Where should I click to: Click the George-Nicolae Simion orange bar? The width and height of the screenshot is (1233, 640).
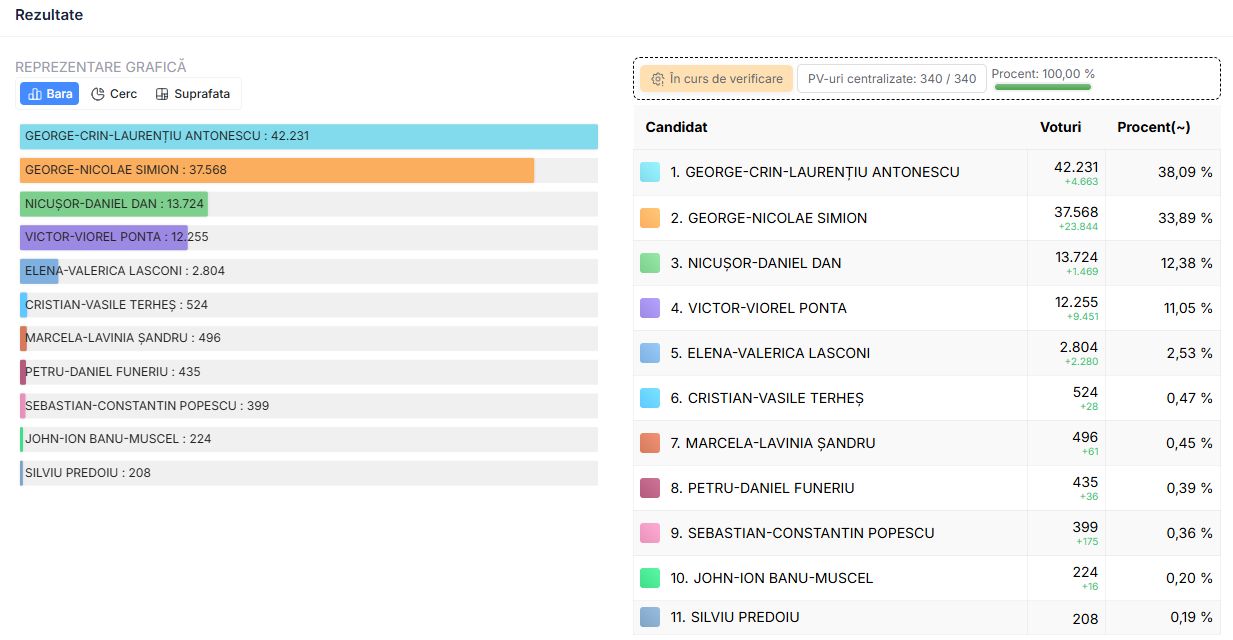click(276, 170)
